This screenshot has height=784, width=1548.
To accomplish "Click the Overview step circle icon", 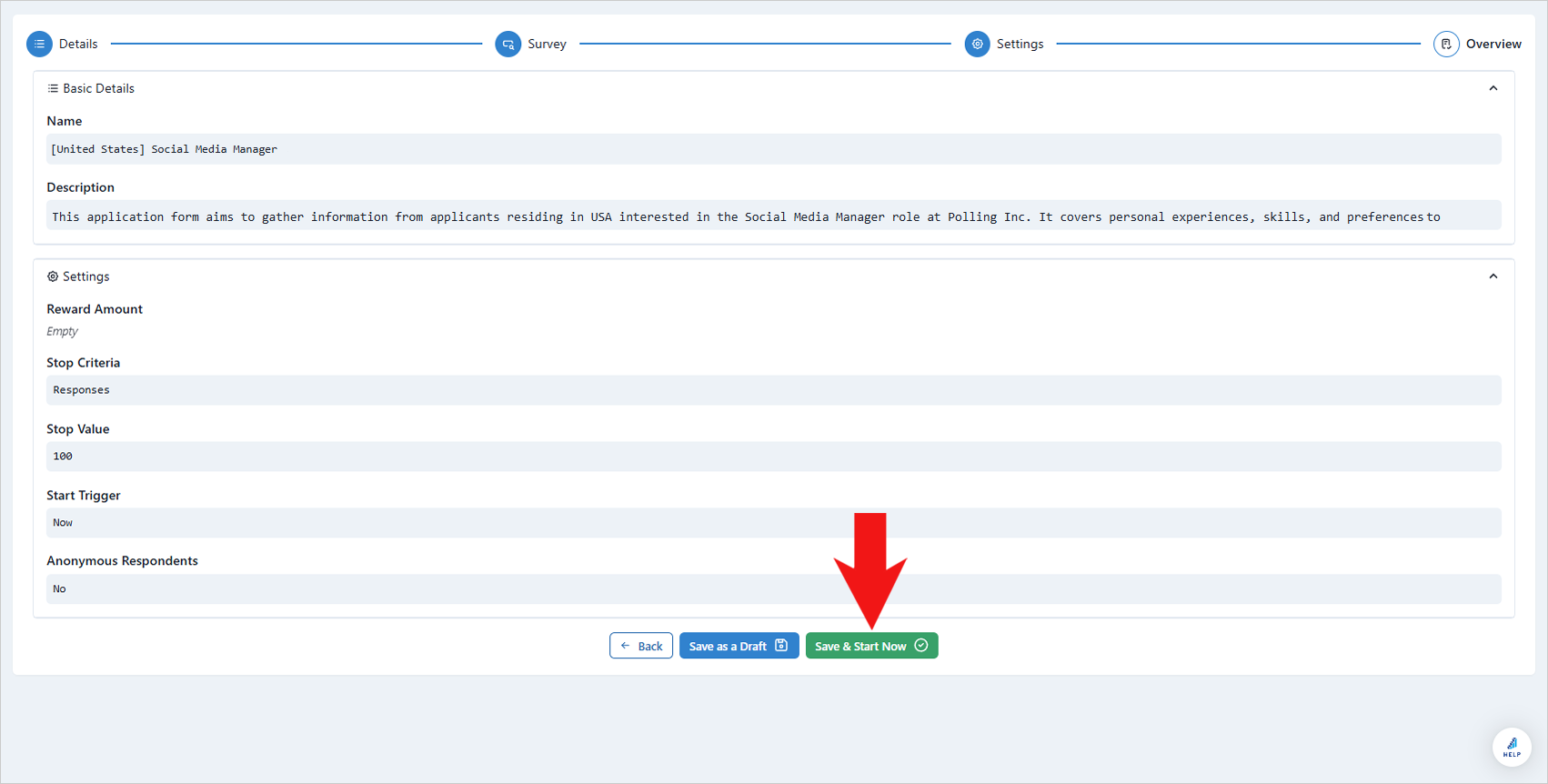I will point(1446,44).
